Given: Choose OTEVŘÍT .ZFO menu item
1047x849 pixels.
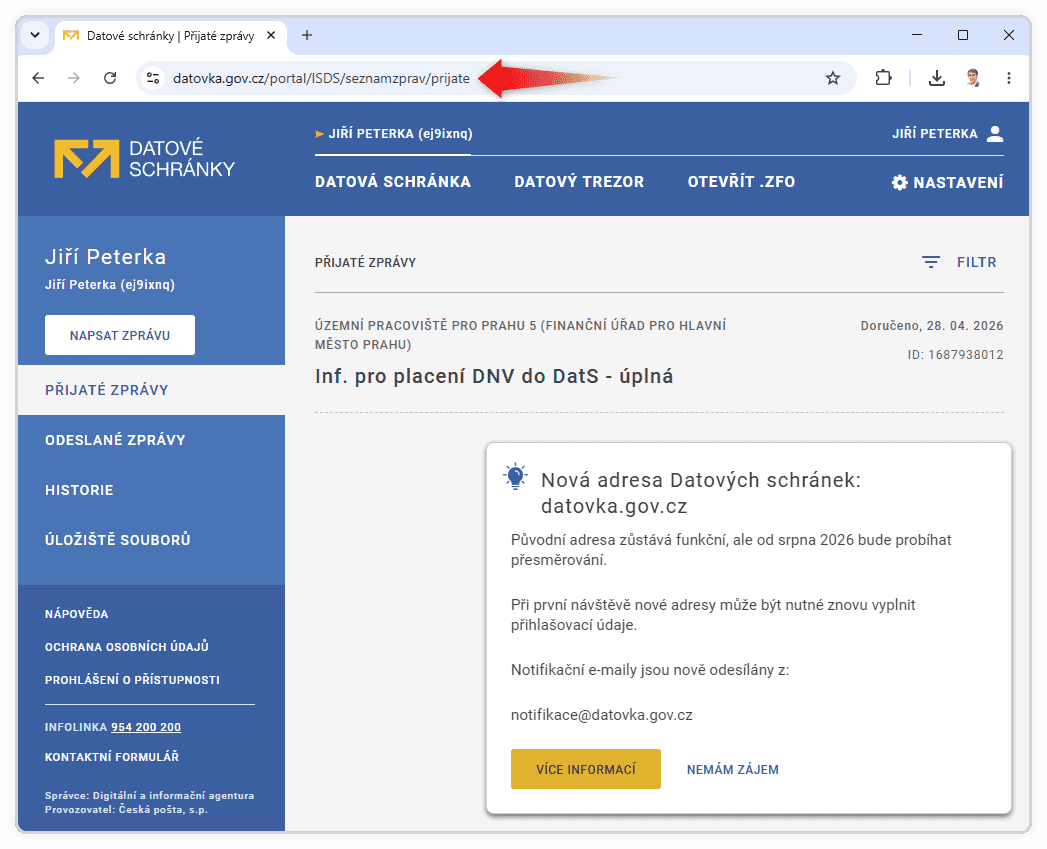Looking at the screenshot, I should click(x=741, y=182).
